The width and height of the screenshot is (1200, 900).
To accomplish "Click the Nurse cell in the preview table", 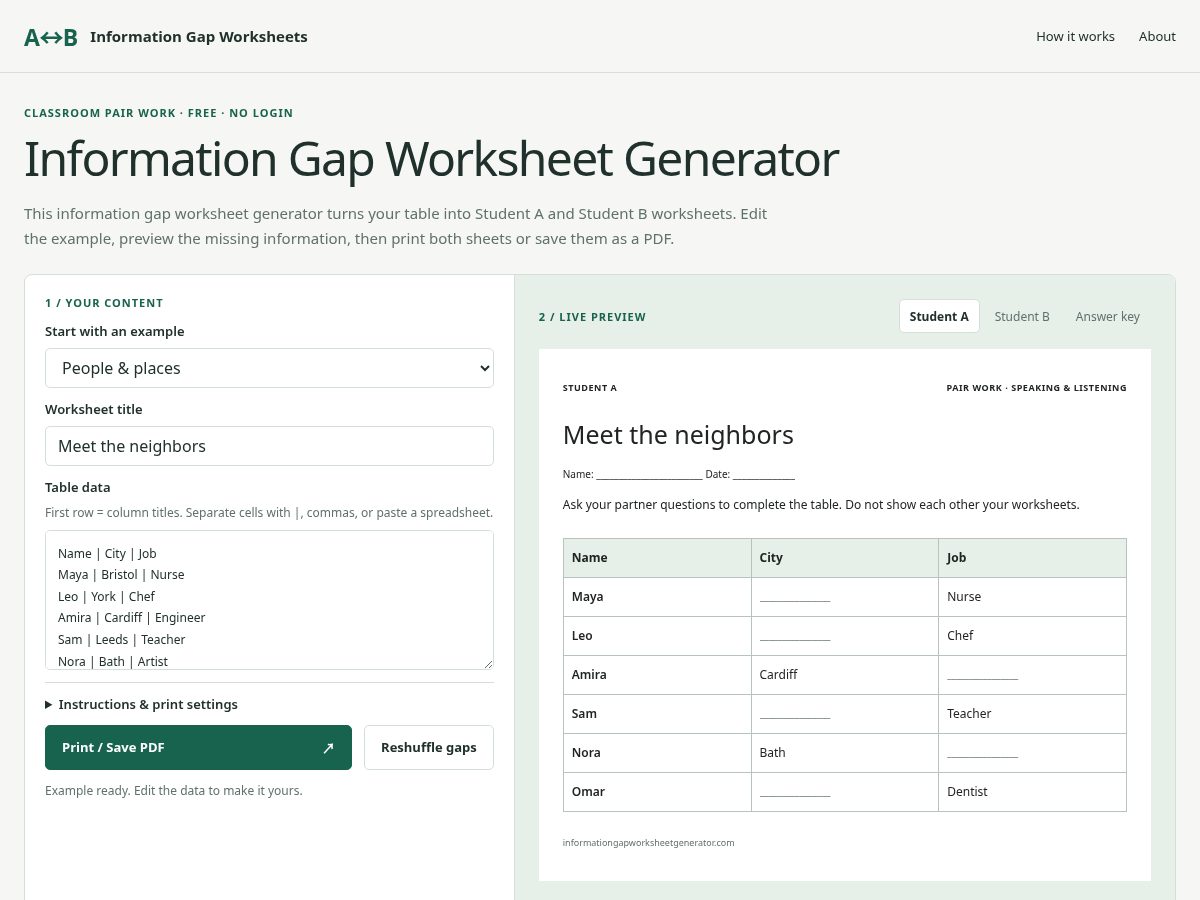I will coord(1032,597).
